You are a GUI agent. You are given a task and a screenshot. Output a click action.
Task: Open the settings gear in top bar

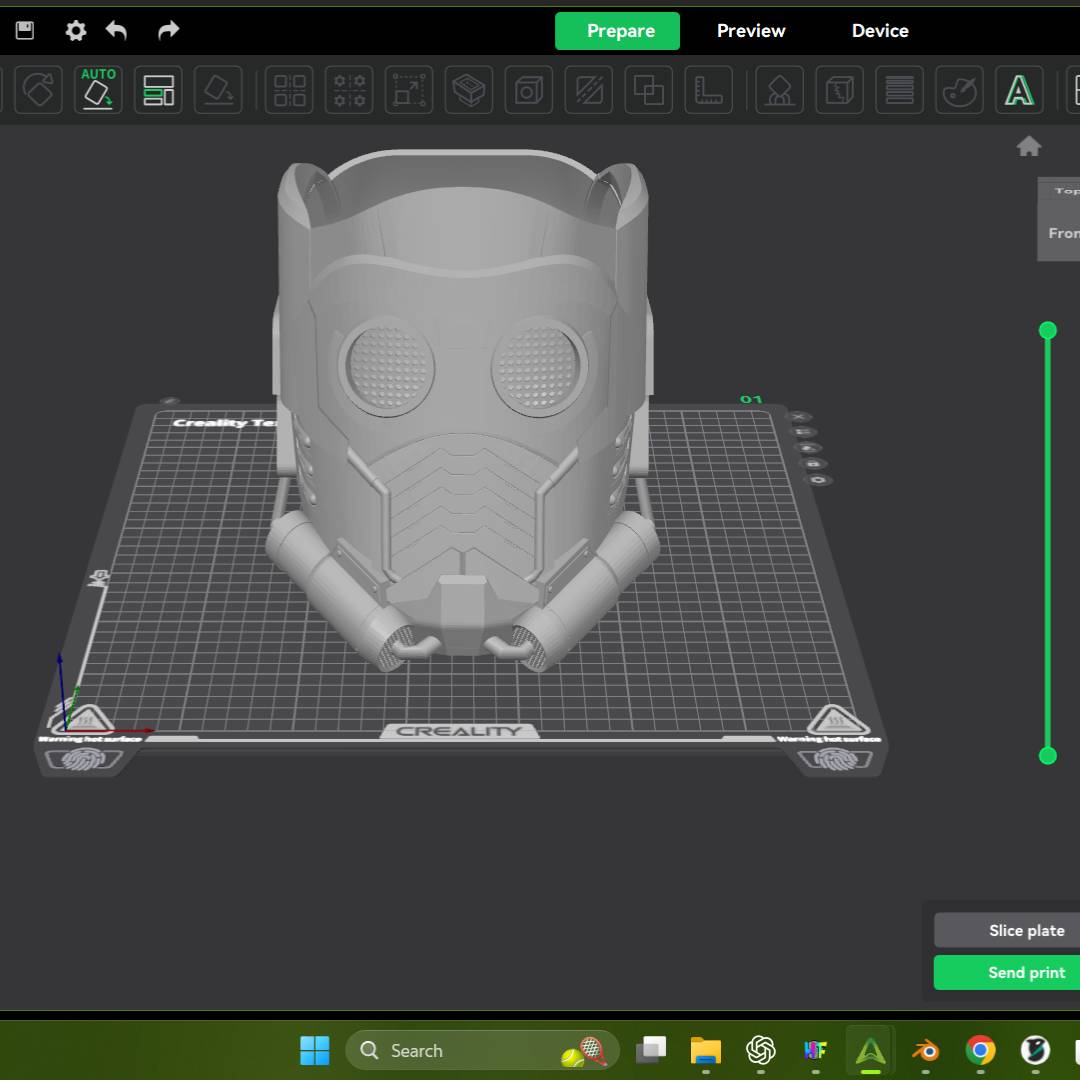point(76,30)
